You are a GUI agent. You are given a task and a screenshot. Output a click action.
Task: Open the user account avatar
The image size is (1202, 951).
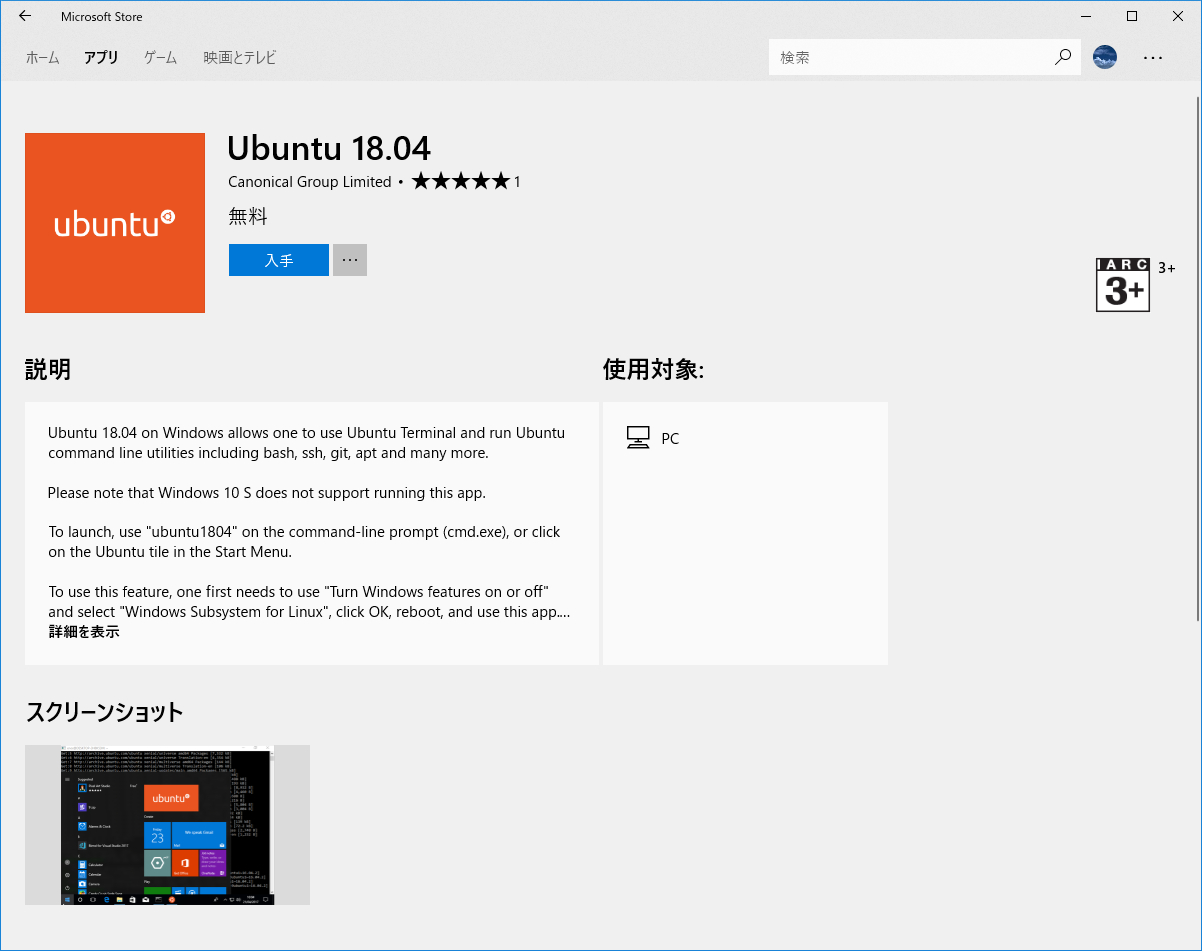pyautogui.click(x=1105, y=58)
